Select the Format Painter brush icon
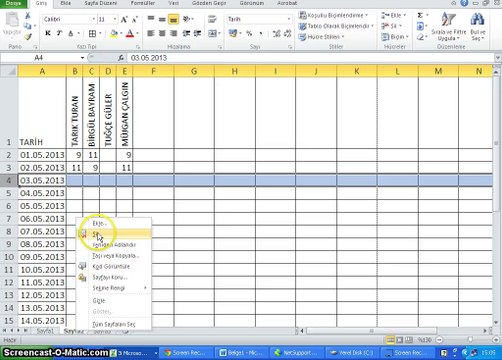 point(28,36)
